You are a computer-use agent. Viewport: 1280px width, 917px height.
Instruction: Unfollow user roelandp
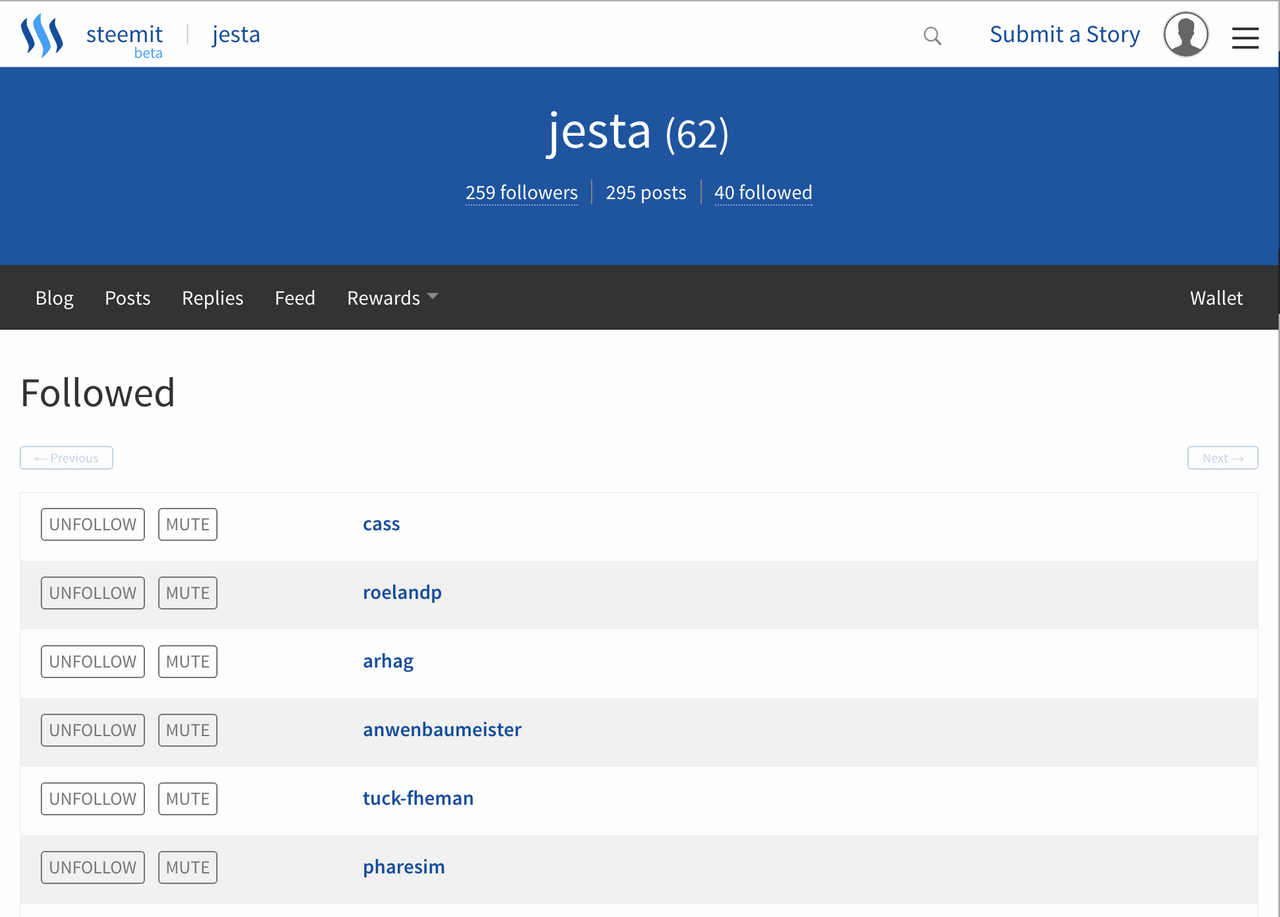pos(93,593)
